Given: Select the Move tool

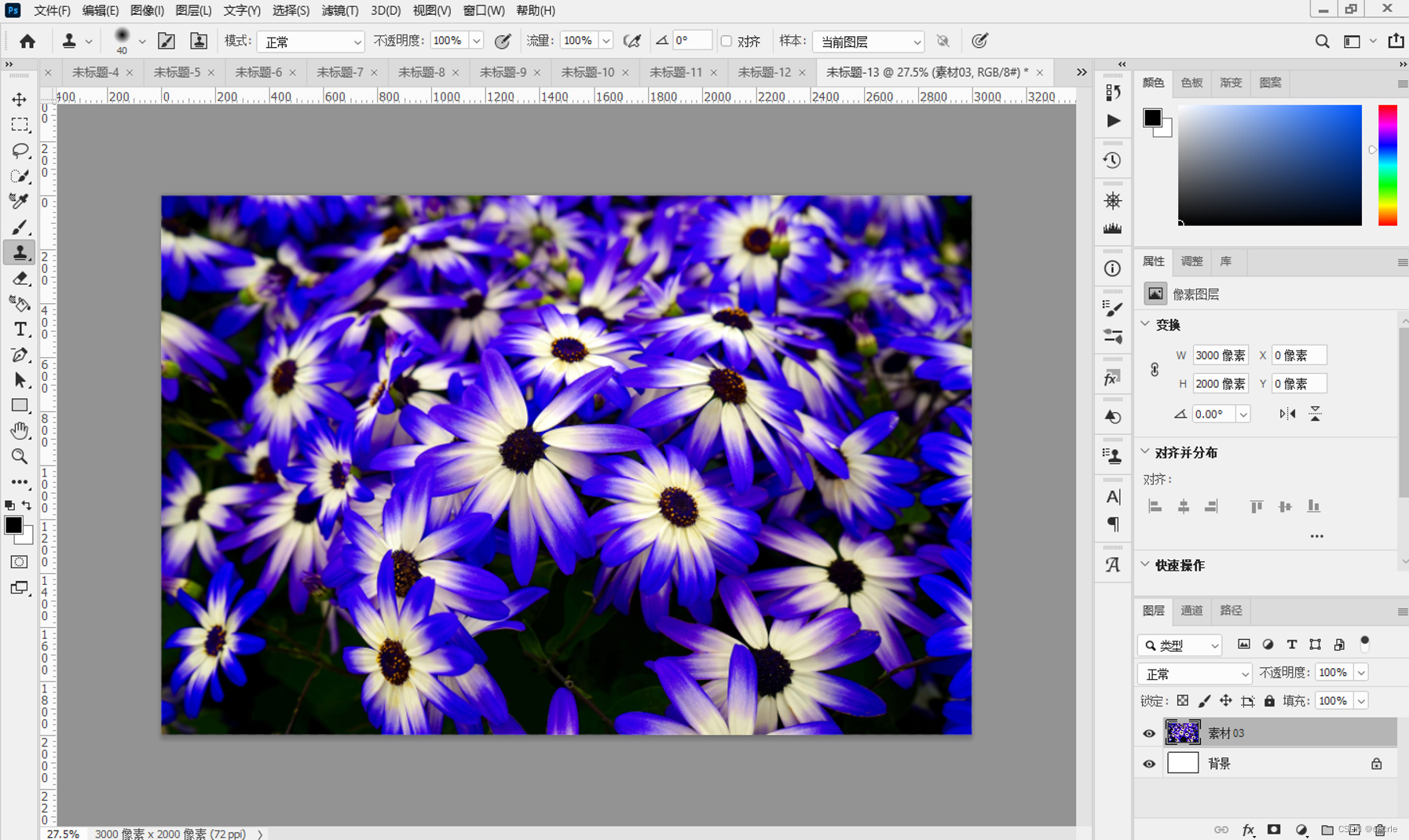Looking at the screenshot, I should [x=20, y=100].
